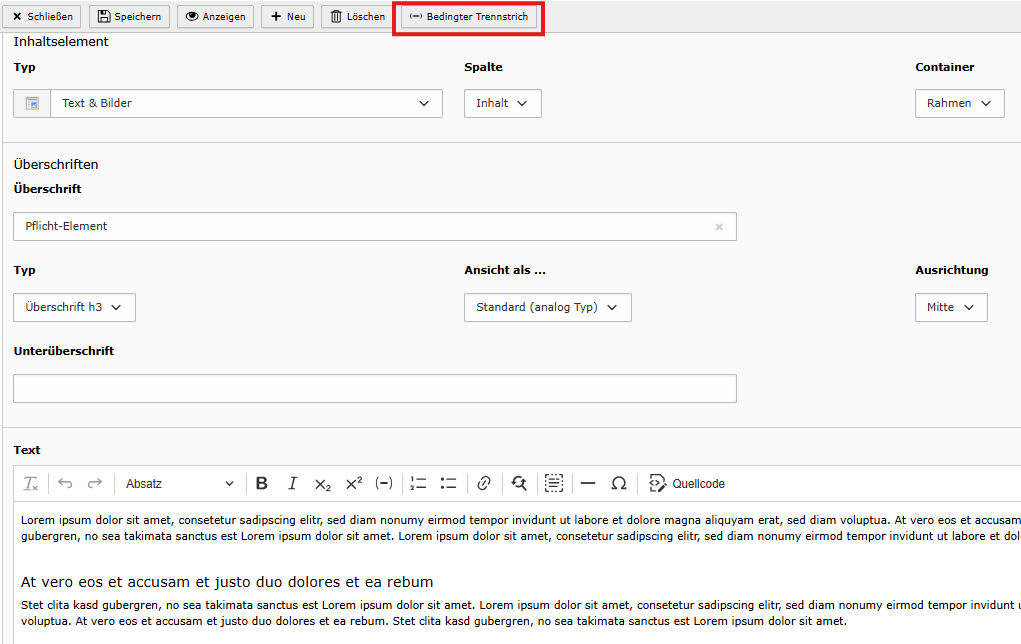Screen dimensions: 1021x644
Task: Open the Überschrift h3 dropdown
Action: pyautogui.click(x=74, y=308)
